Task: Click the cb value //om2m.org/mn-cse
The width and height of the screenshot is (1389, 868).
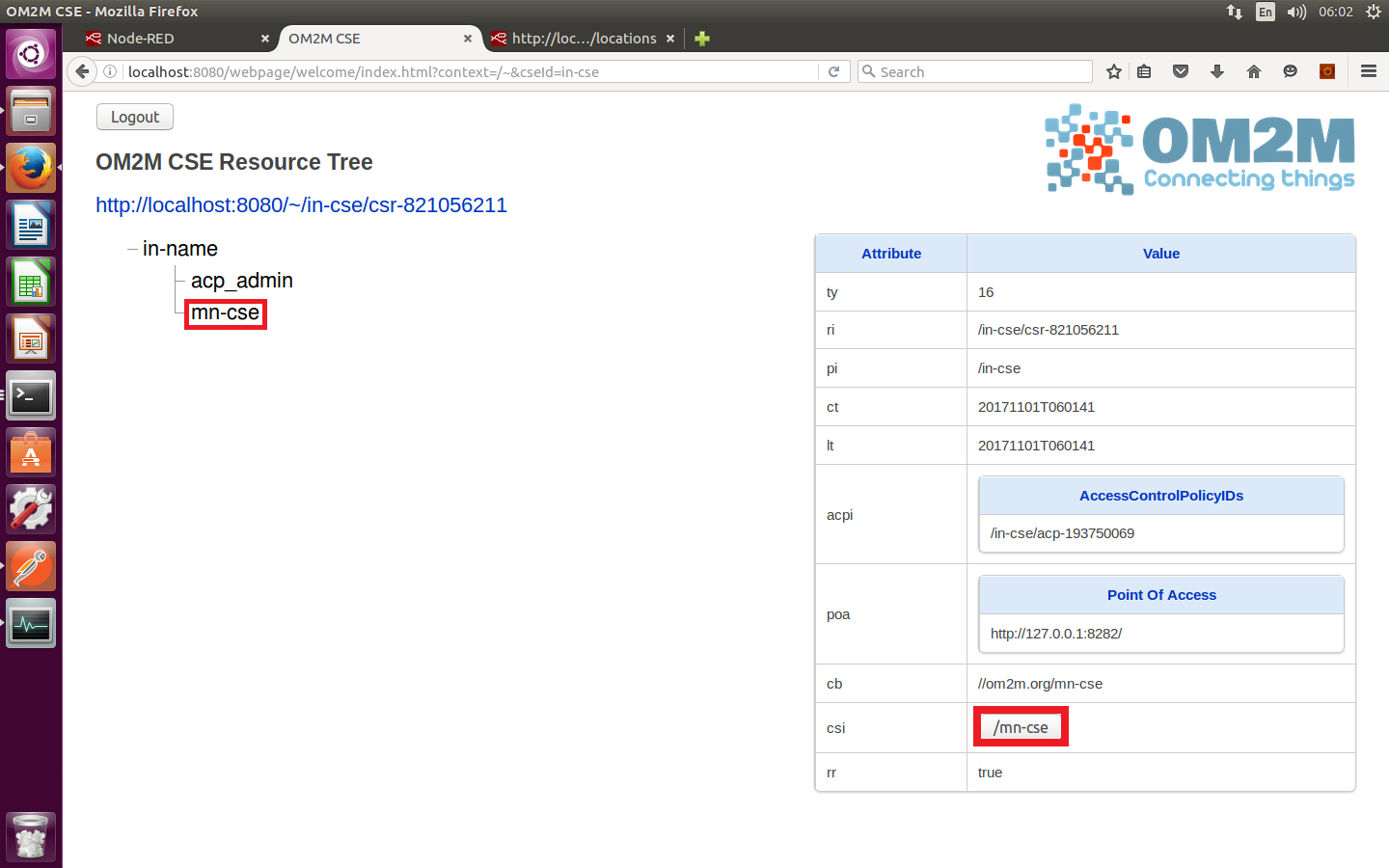Action: 1040,684
